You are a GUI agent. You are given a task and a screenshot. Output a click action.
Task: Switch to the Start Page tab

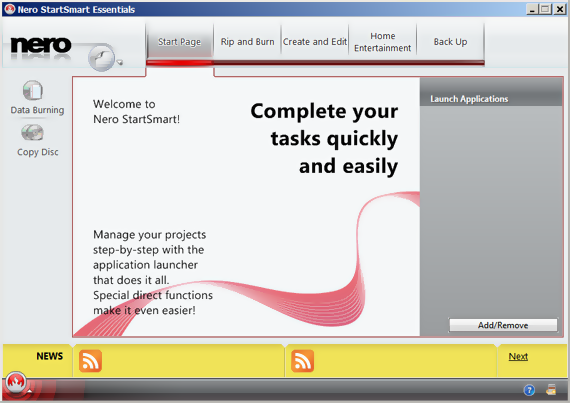click(180, 41)
